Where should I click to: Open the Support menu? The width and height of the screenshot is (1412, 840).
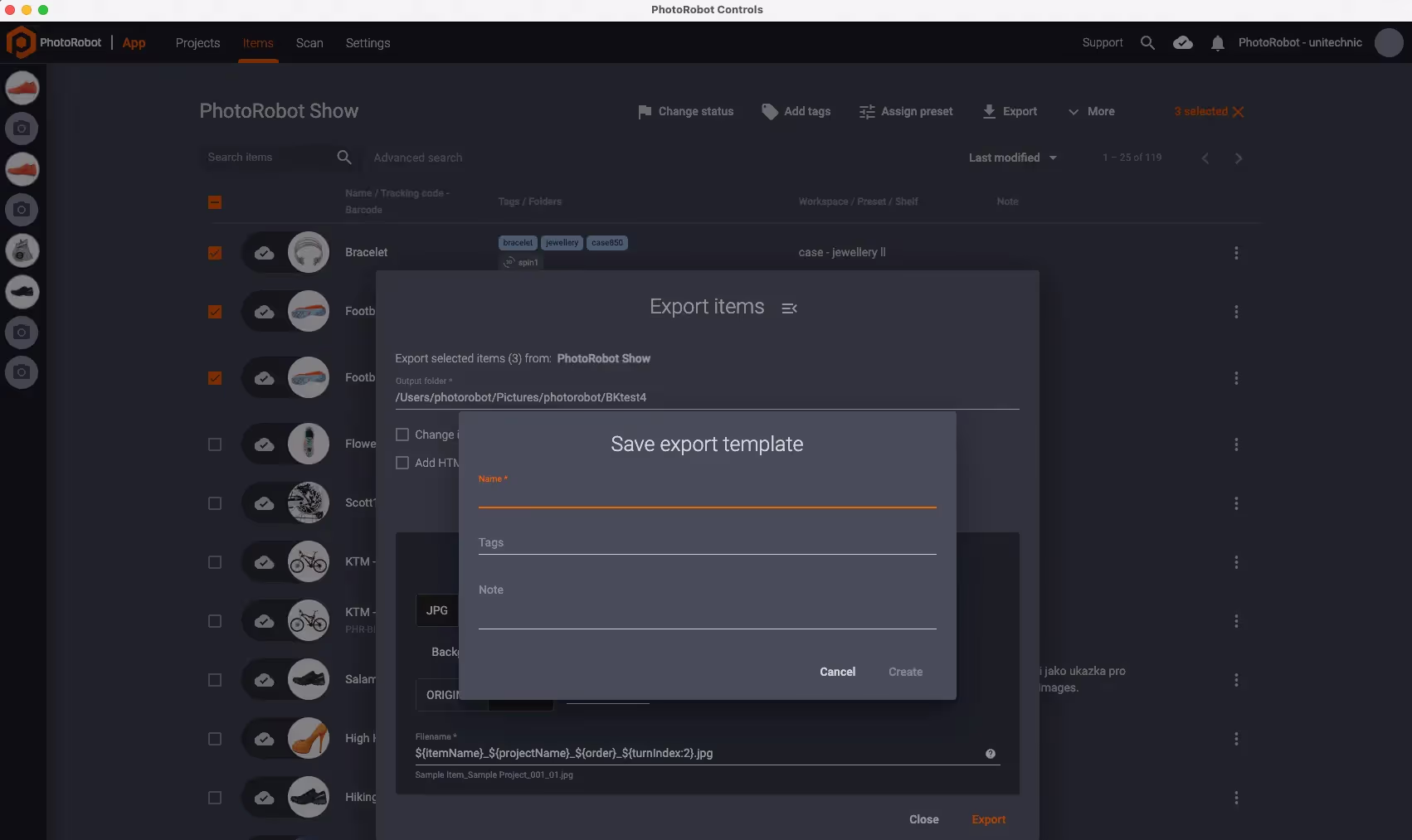1103,42
